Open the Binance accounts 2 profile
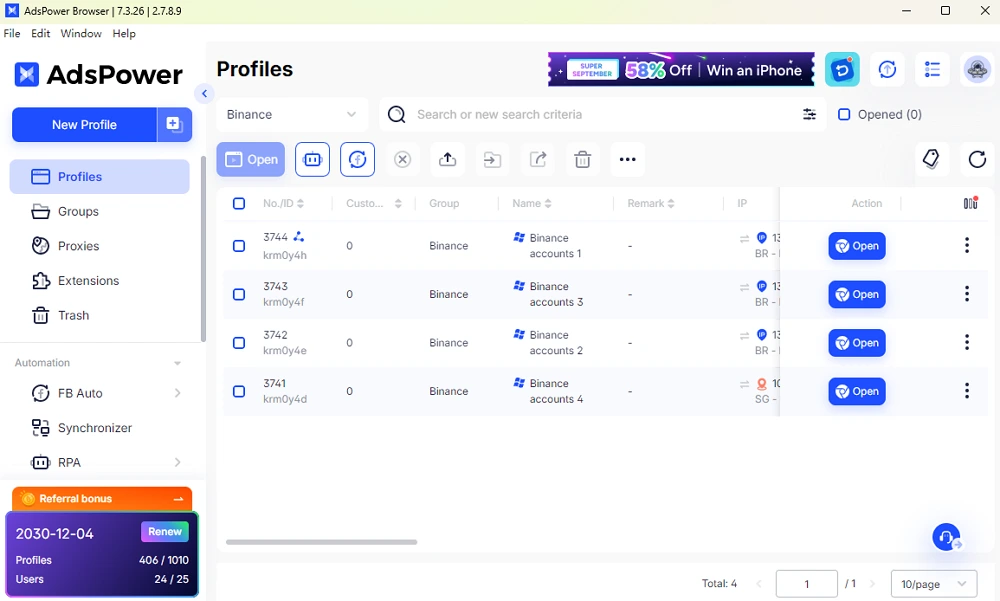The width and height of the screenshot is (1000, 601). point(857,343)
